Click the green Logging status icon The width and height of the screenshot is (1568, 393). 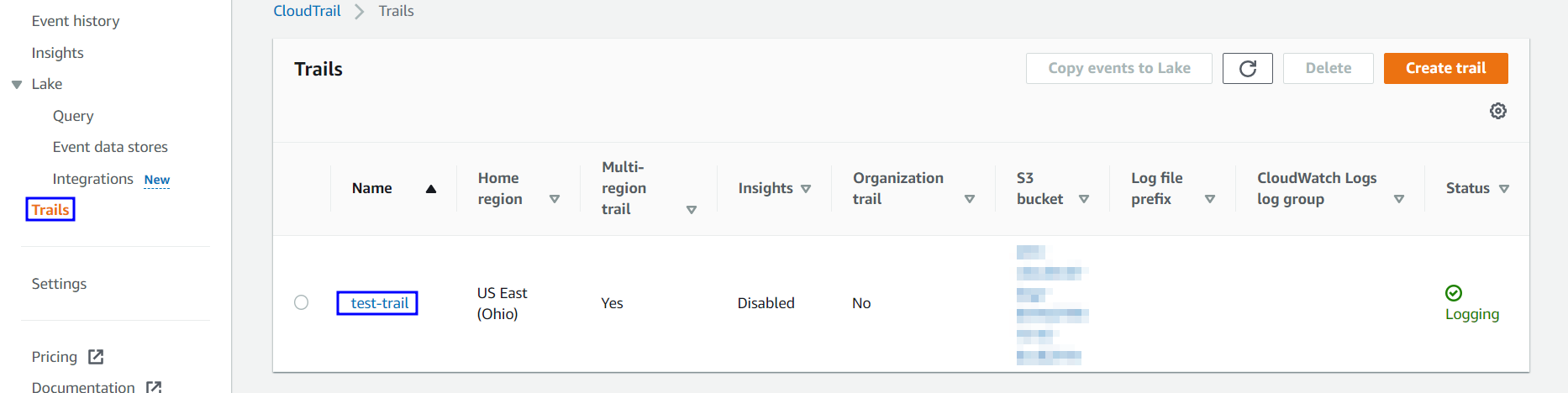[x=1454, y=293]
